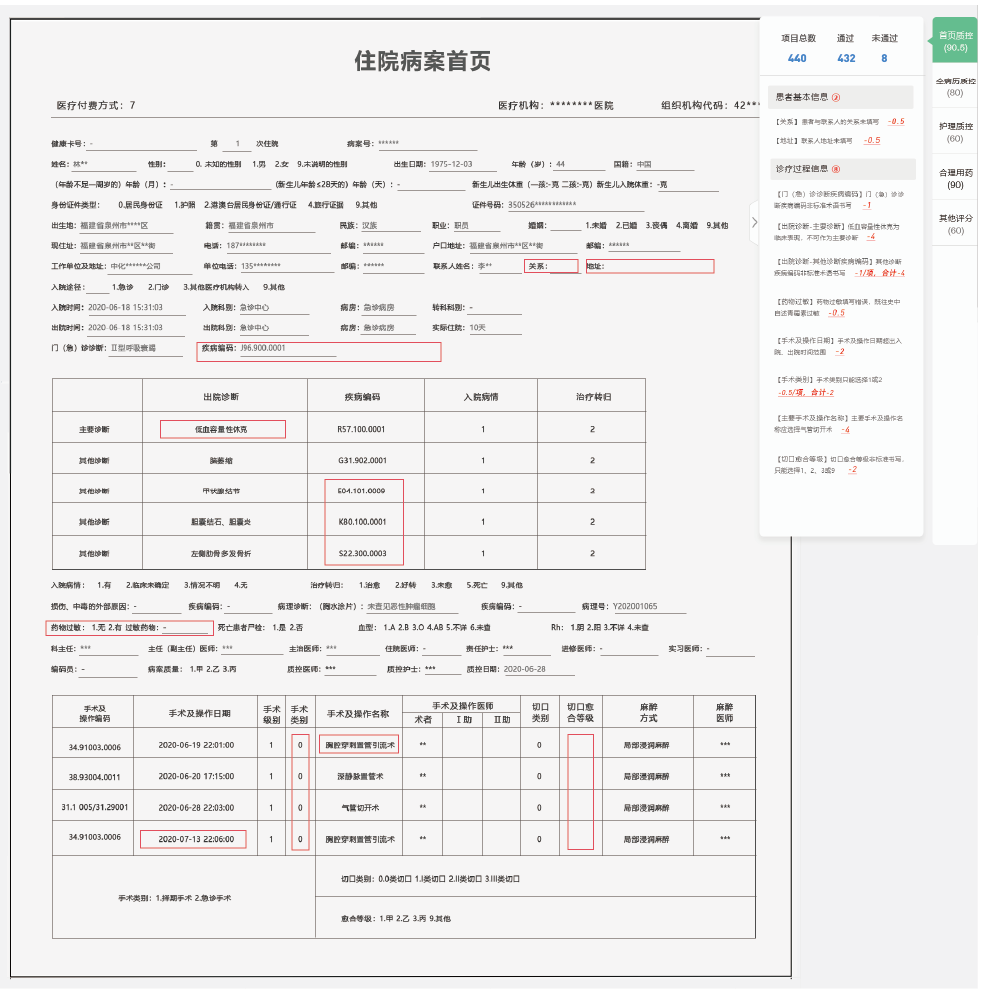Click the 疾病编码 J96.900.0001 field
Viewport: 996px width, 992px height.
pyautogui.click(x=319, y=352)
